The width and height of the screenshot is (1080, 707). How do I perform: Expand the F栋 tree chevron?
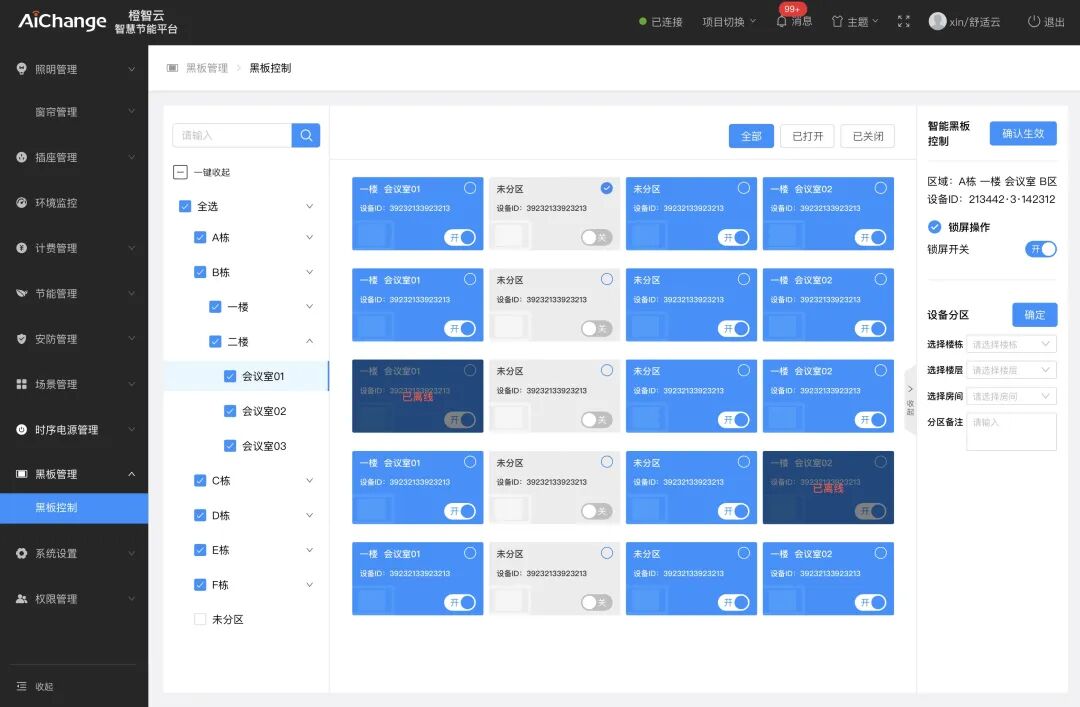(309, 585)
